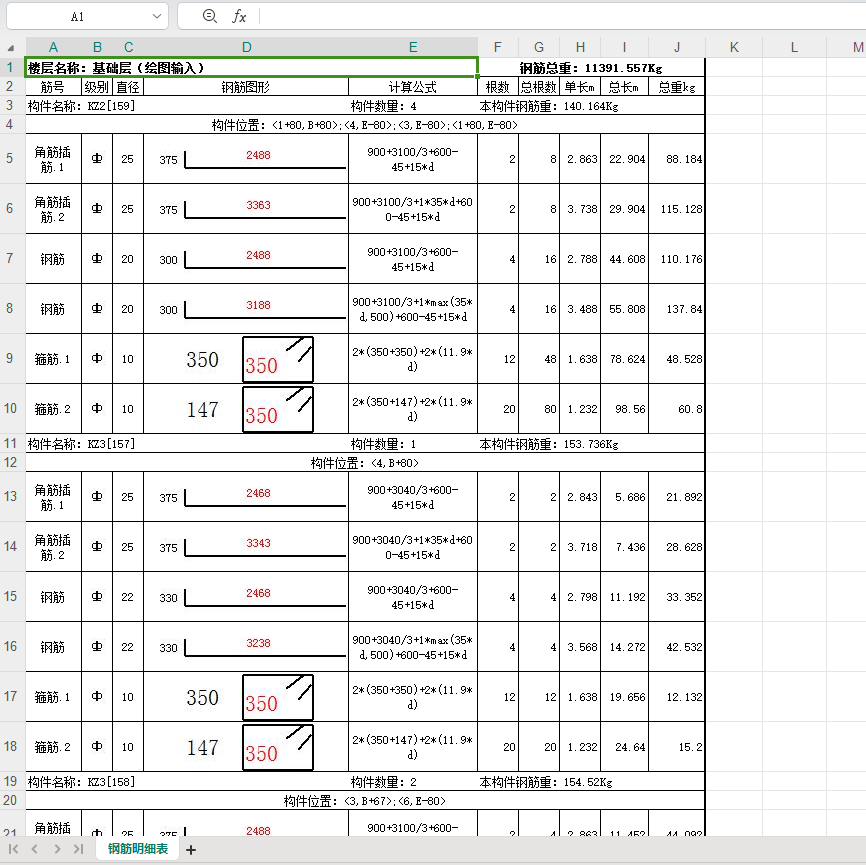Screen dimensions: 866x865
Task: Click the total weight cell 137.84
Action: point(677,309)
